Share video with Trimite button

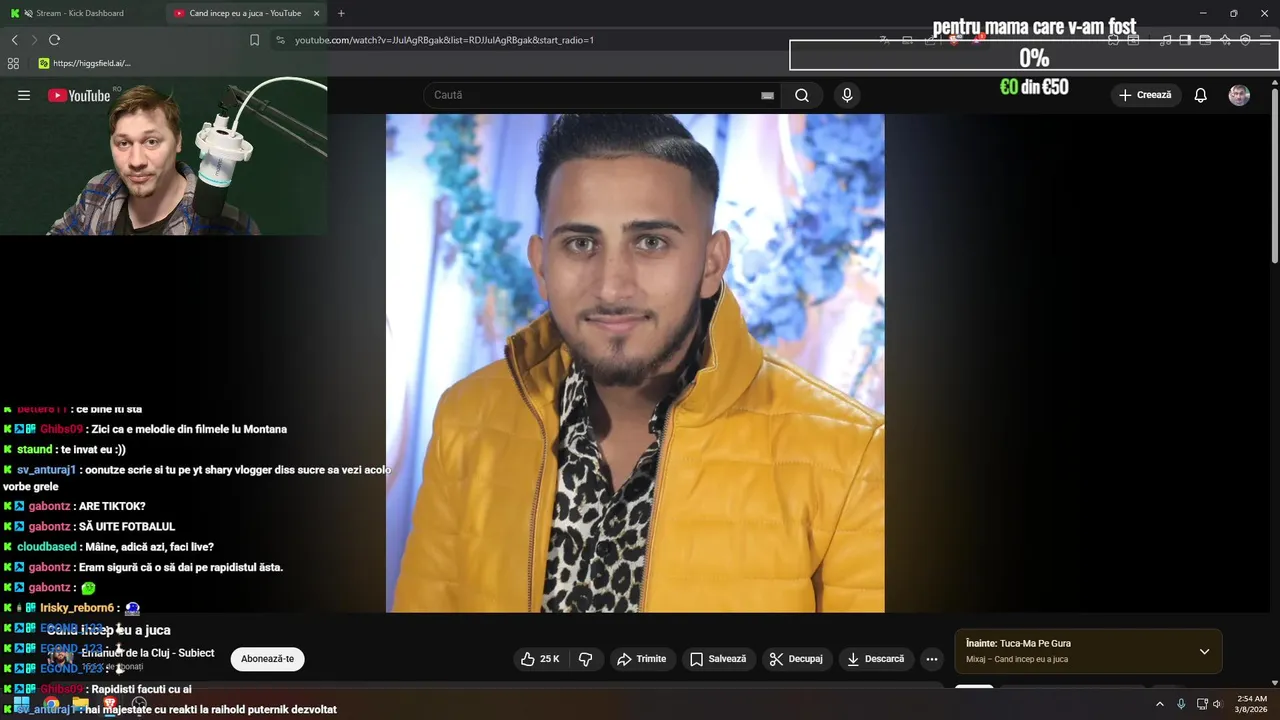click(x=641, y=659)
